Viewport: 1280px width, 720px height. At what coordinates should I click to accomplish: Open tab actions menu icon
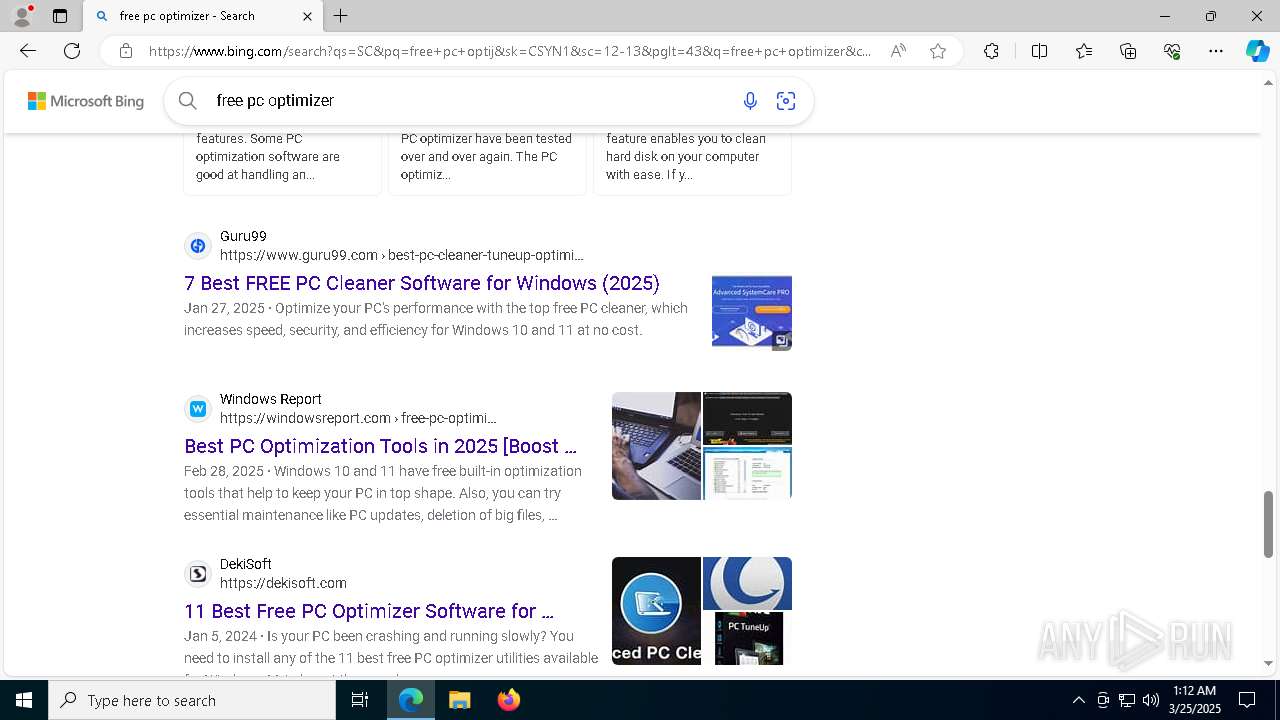[60, 16]
